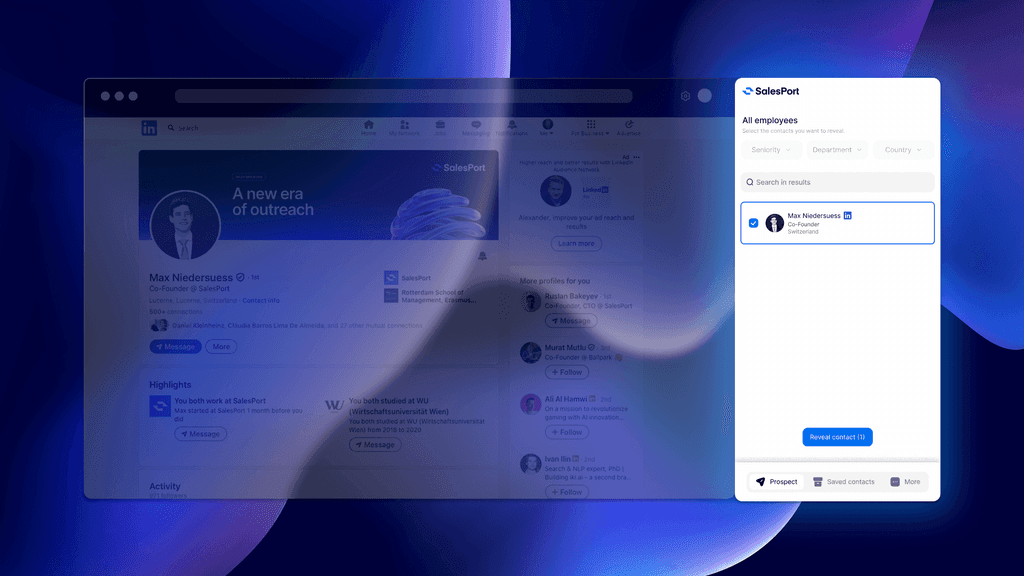Open Jobs in LinkedIn nav
The height and width of the screenshot is (576, 1024).
tap(440, 128)
